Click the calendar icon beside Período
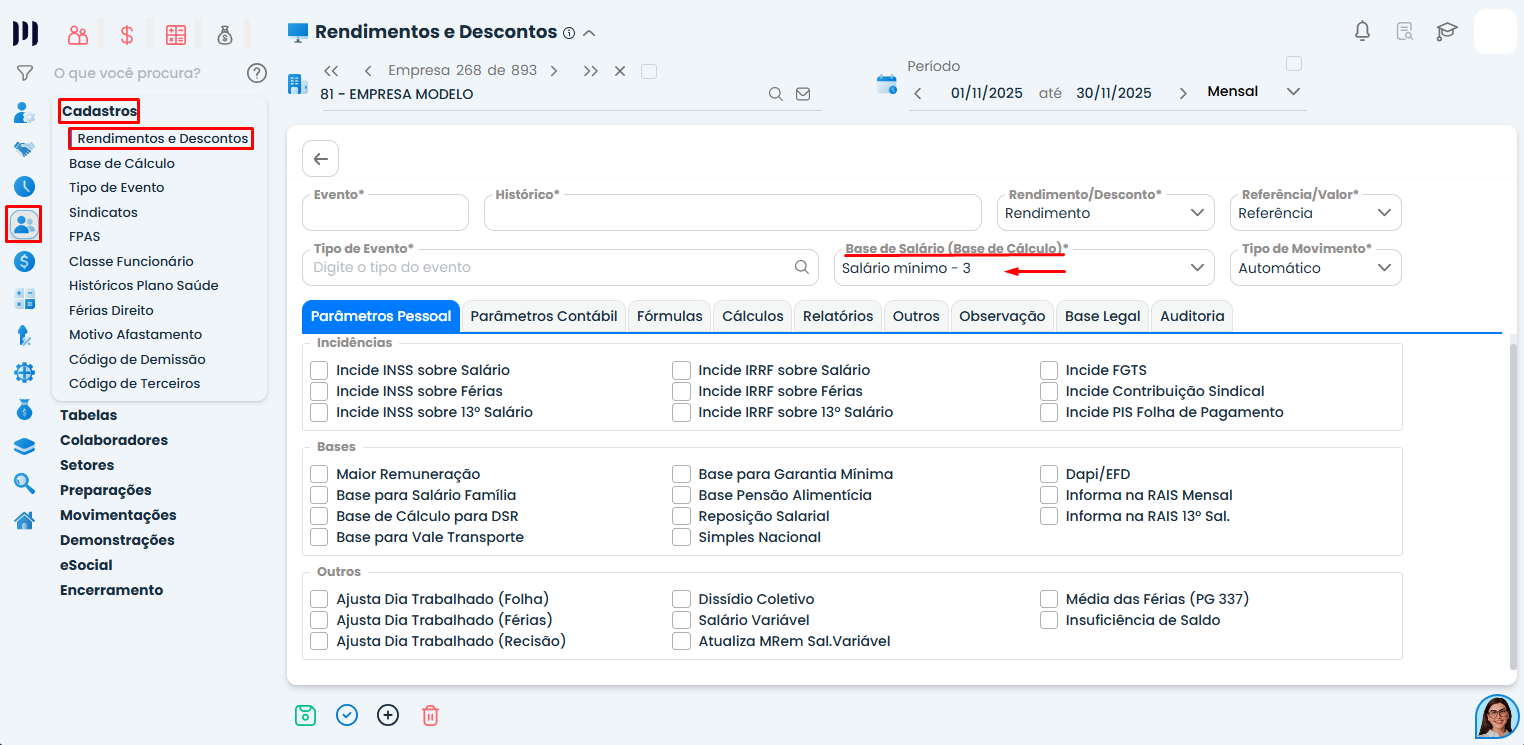The image size is (1524, 745). point(887,84)
